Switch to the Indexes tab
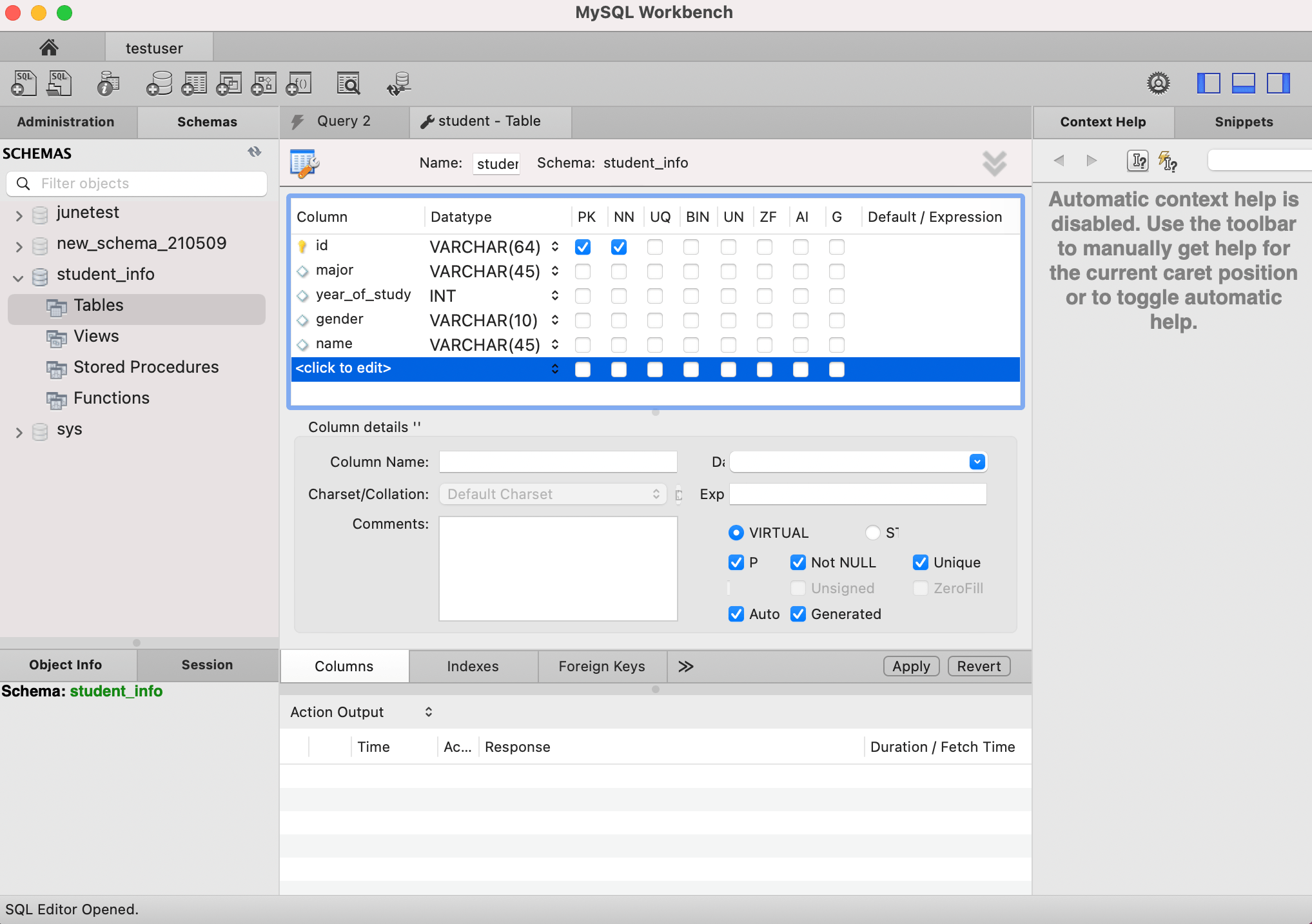This screenshot has height=924, width=1312. click(473, 666)
